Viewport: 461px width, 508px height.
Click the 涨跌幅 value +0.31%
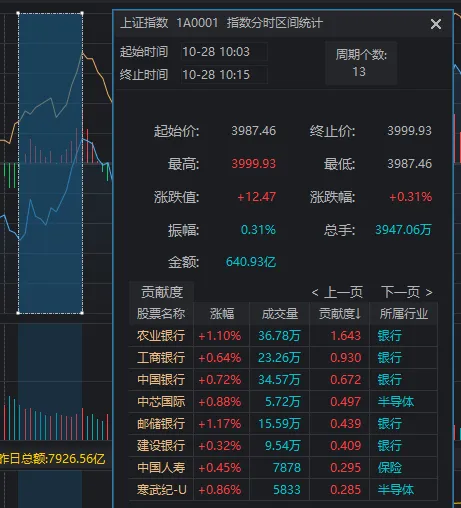point(410,197)
